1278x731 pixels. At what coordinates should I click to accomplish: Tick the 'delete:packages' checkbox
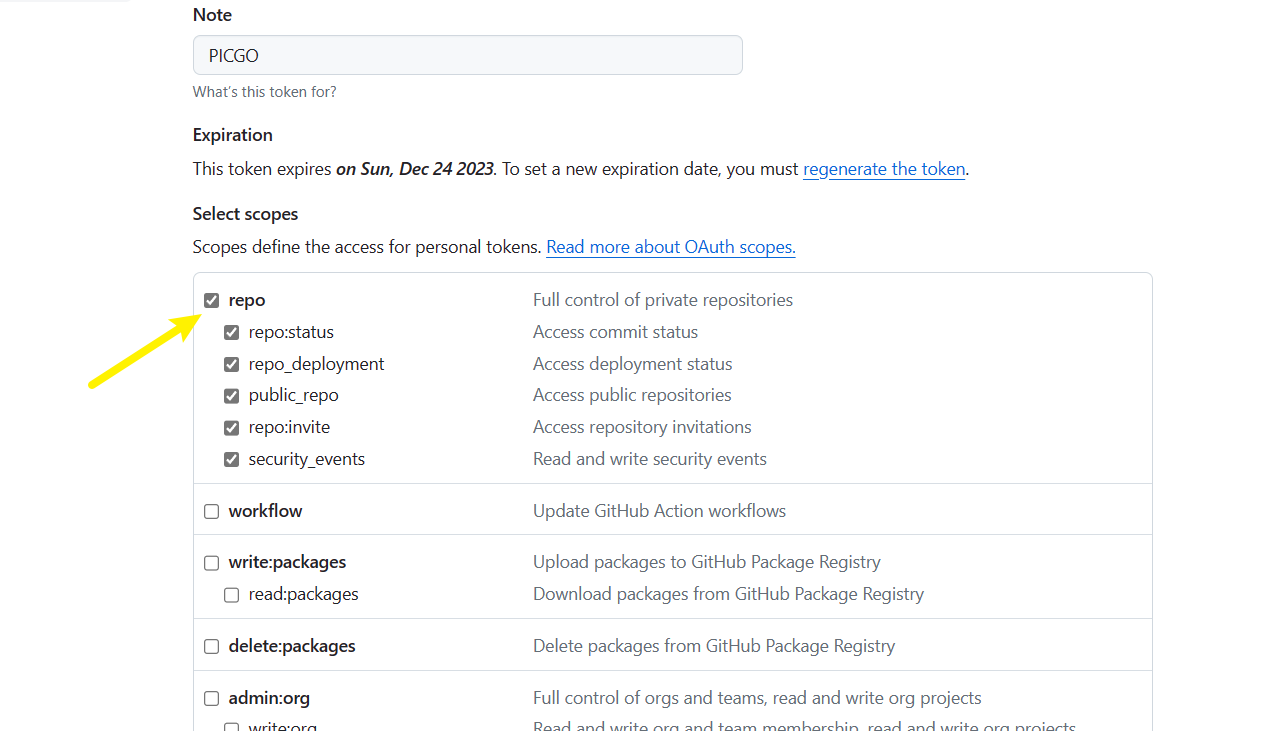(x=212, y=647)
